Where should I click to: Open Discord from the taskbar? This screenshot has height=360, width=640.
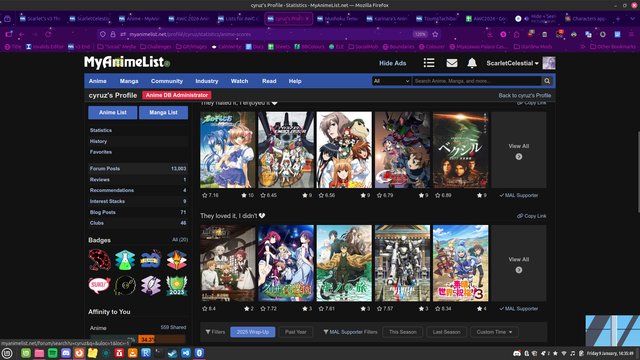click(x=66, y=353)
